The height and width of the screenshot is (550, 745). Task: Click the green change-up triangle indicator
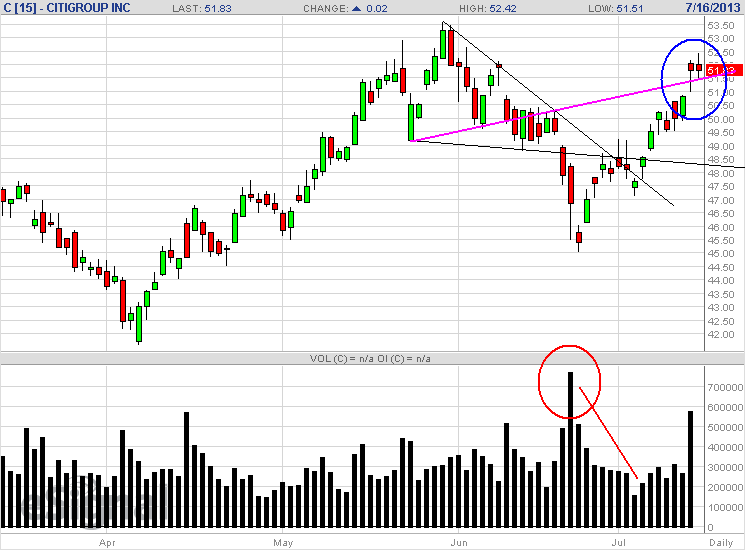coord(356,9)
